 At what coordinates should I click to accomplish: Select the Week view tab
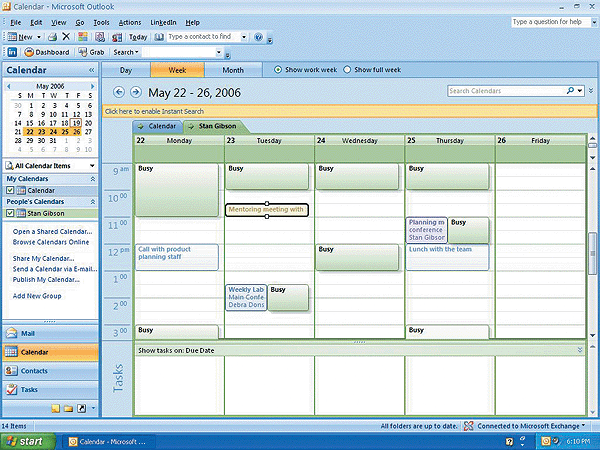click(177, 70)
